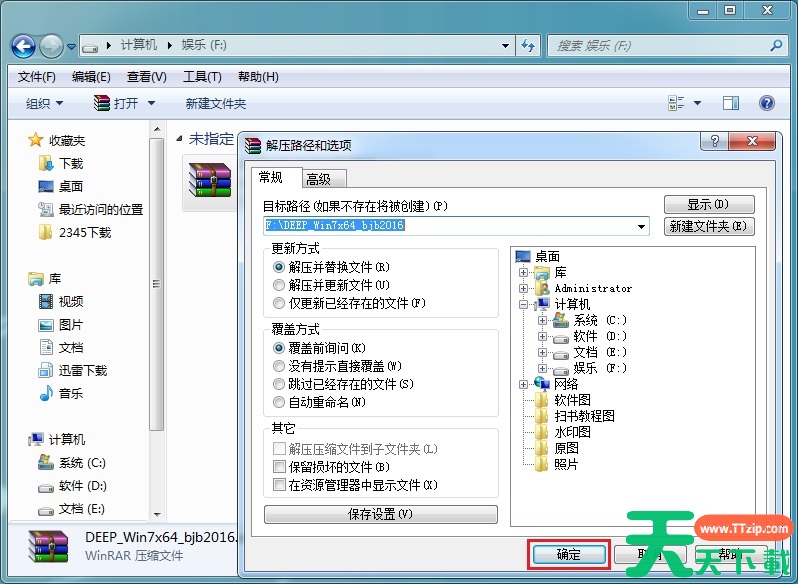
Task: Click the 确定 button
Action: [x=567, y=554]
